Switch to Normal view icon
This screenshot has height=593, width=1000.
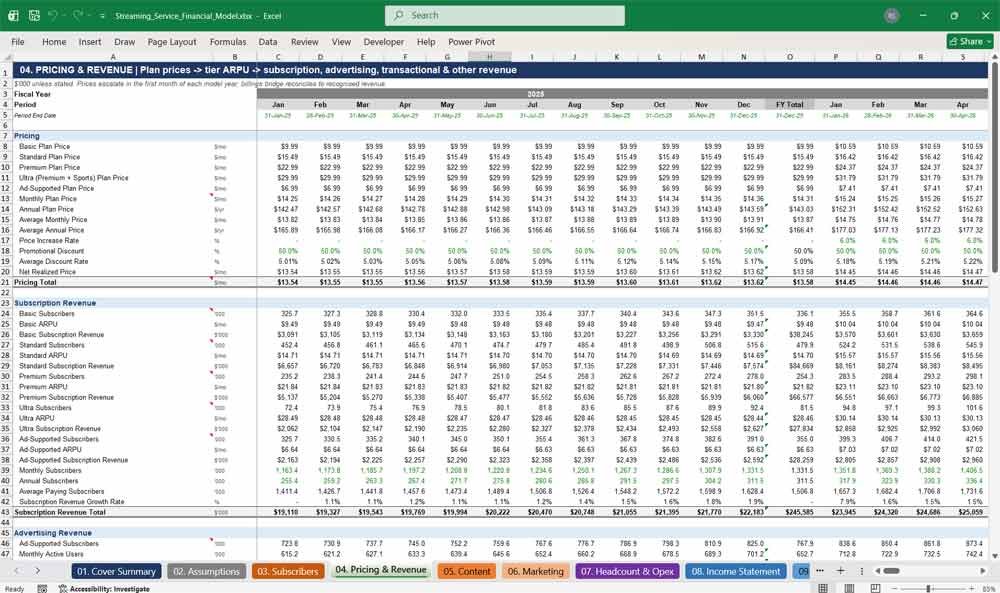click(x=823, y=588)
